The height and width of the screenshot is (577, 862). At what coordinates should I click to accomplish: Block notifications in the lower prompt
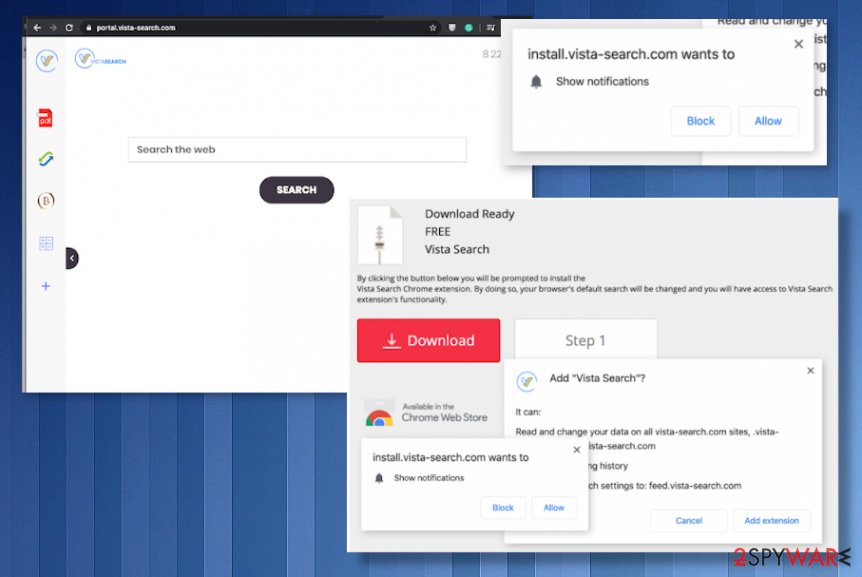[502, 508]
